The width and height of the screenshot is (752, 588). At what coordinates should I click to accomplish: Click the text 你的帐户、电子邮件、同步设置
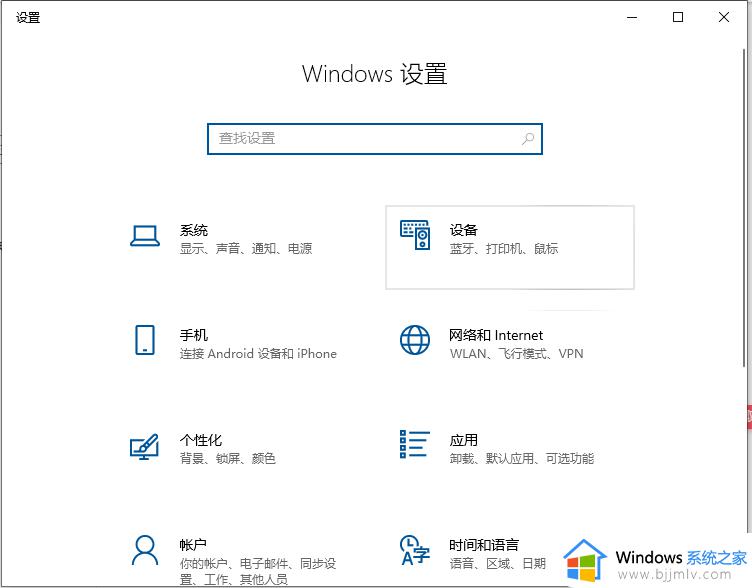click(258, 571)
